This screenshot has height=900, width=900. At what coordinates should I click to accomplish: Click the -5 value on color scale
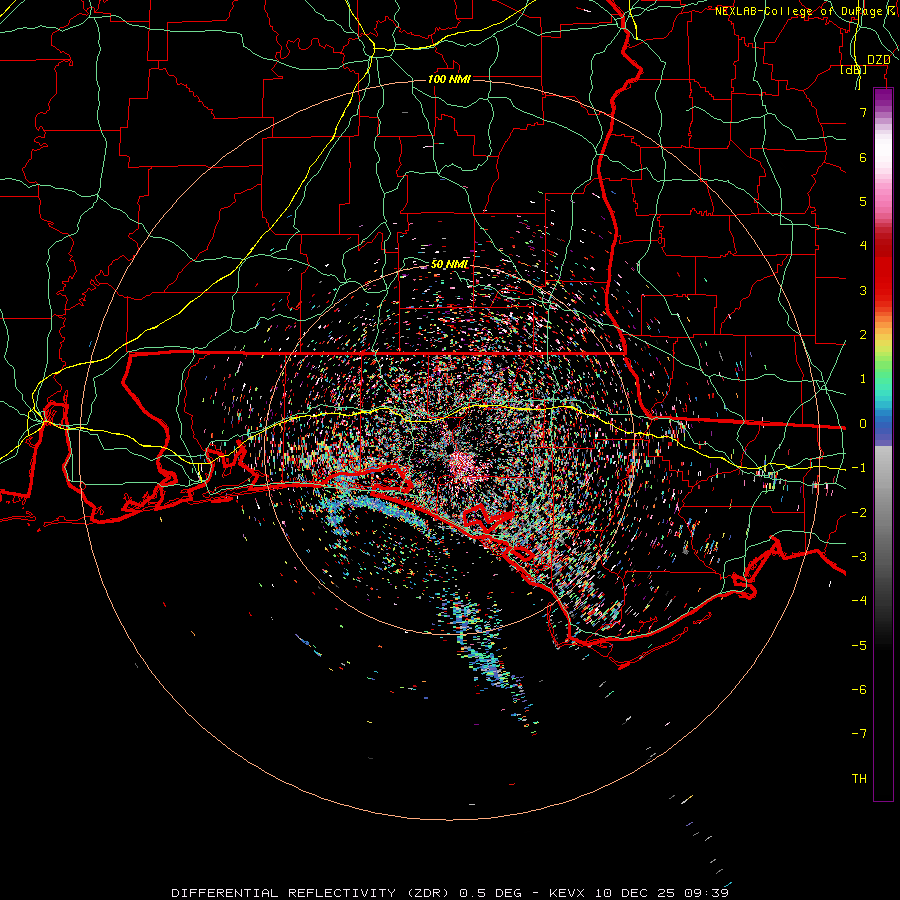tap(859, 646)
